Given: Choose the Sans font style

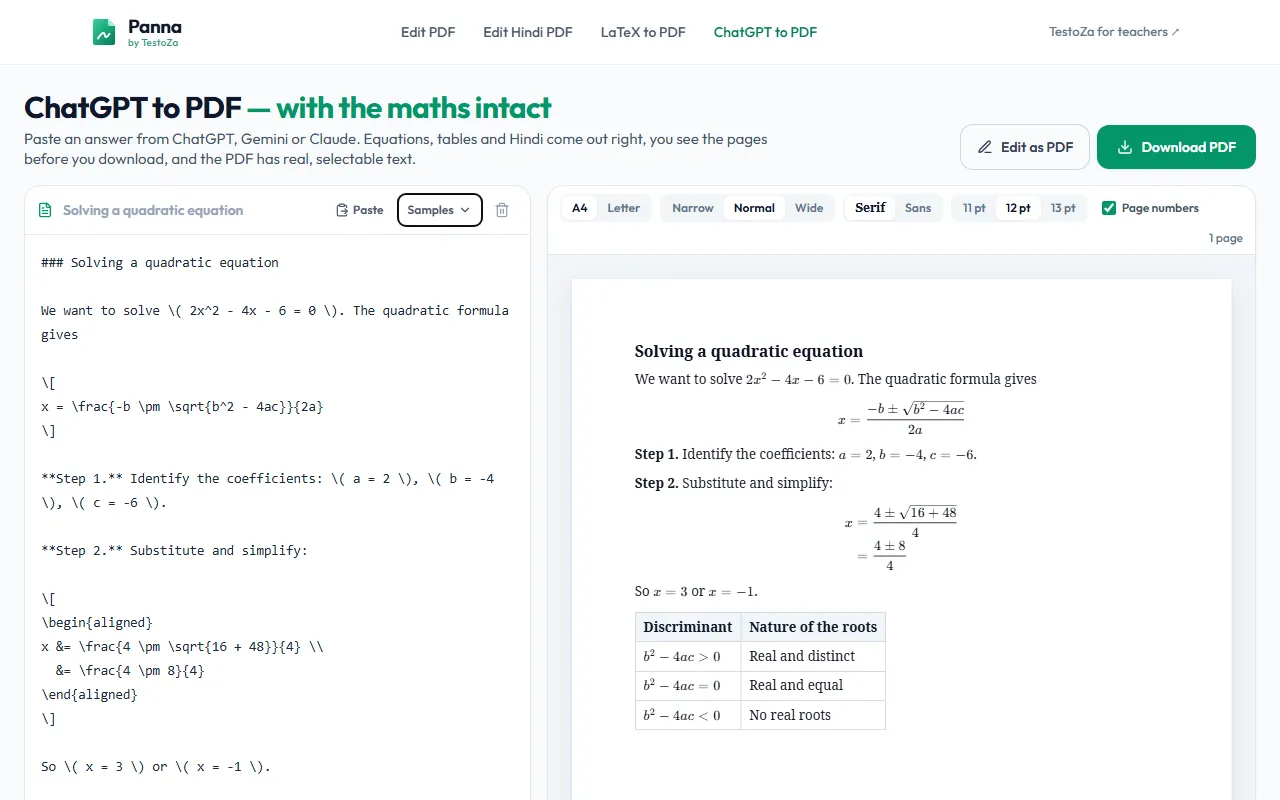Looking at the screenshot, I should click(918, 208).
